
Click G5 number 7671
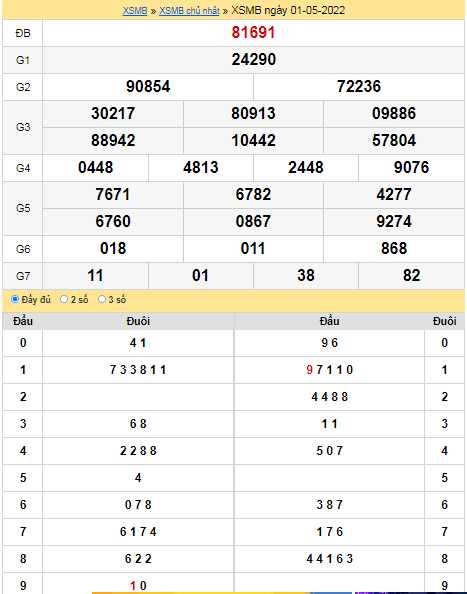point(113,194)
